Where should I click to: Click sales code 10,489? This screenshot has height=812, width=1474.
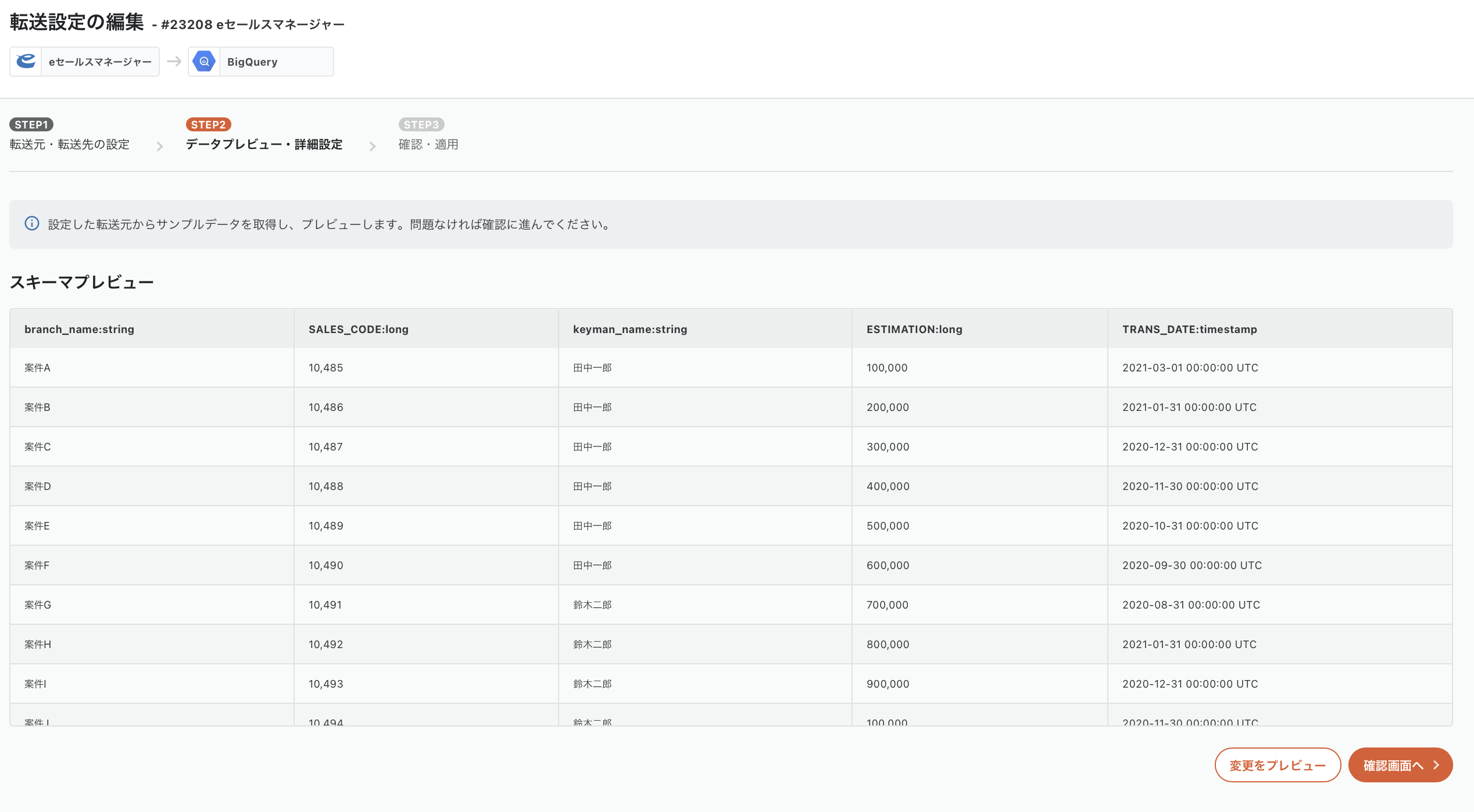coord(325,525)
